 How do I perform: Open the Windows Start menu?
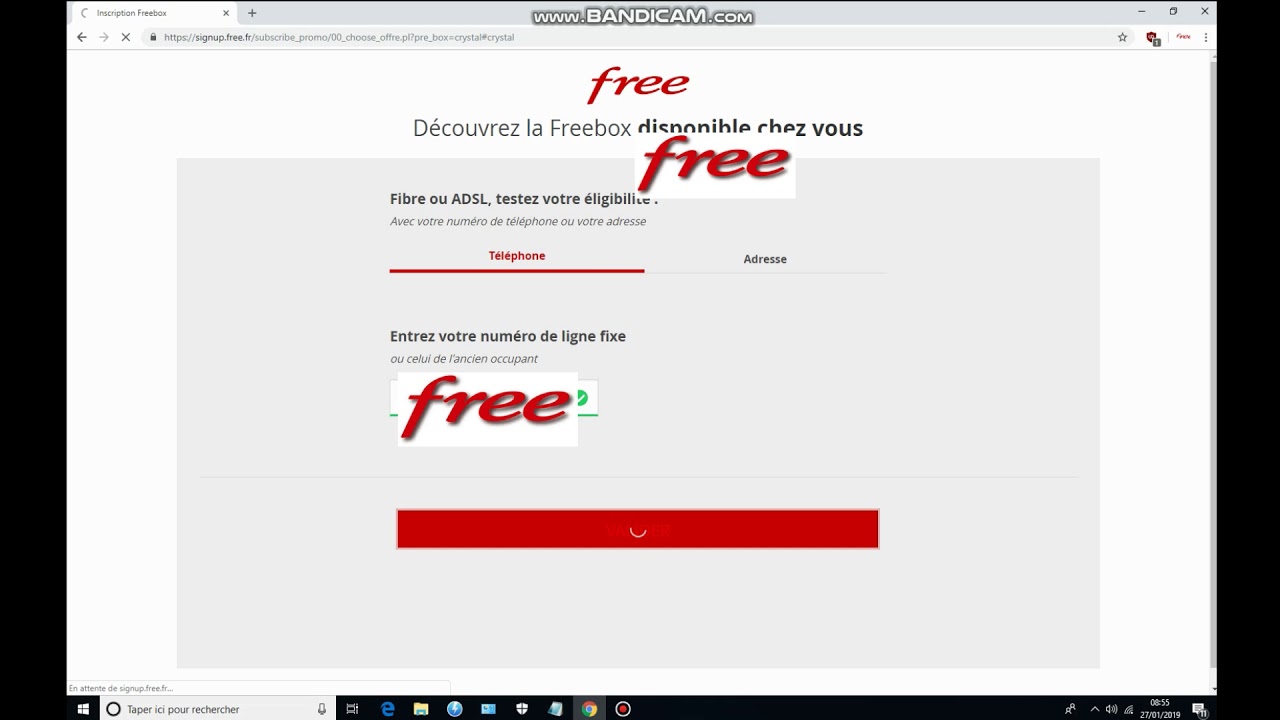click(83, 709)
